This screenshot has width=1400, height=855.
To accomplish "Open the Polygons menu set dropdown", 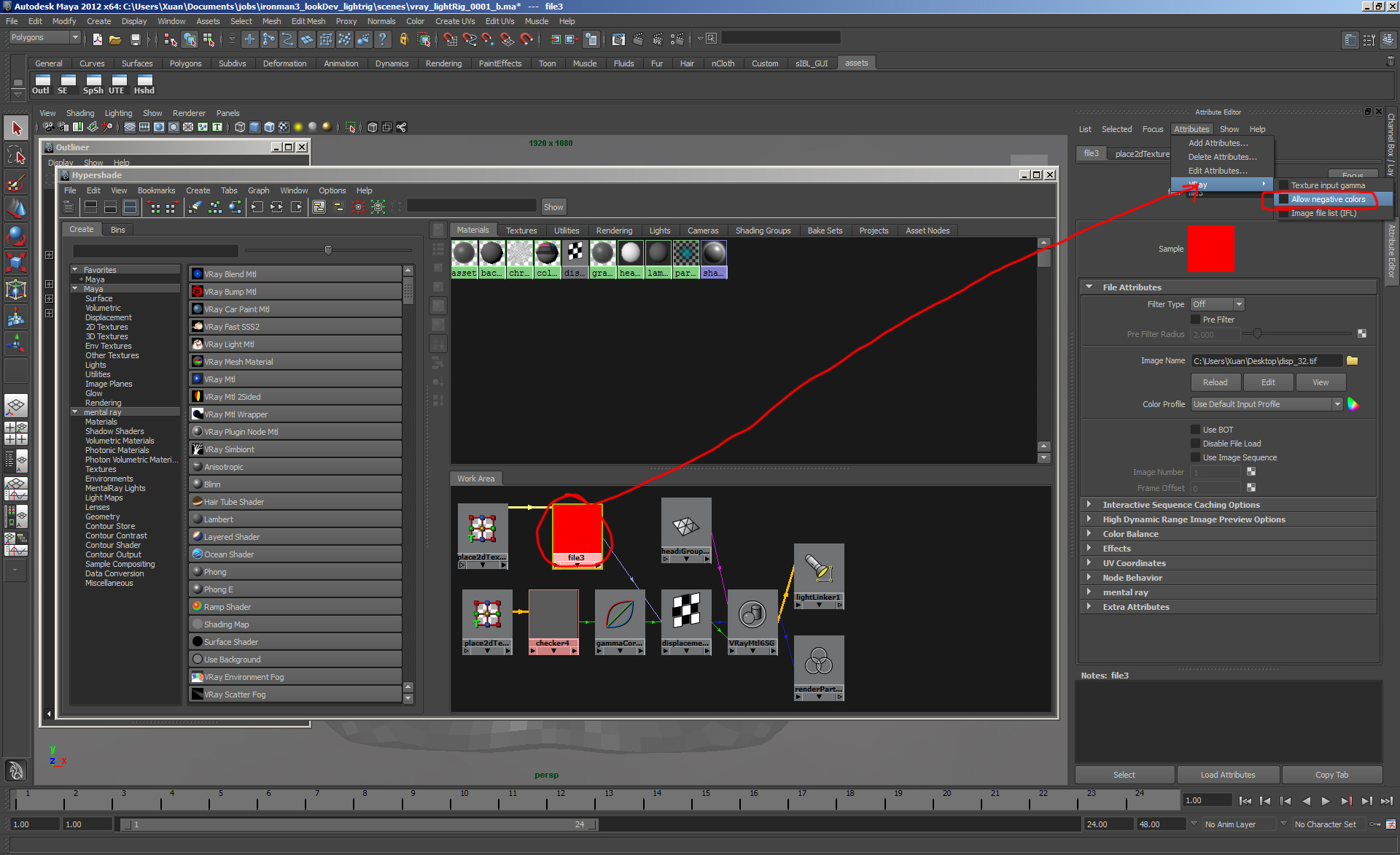I will click(x=44, y=38).
